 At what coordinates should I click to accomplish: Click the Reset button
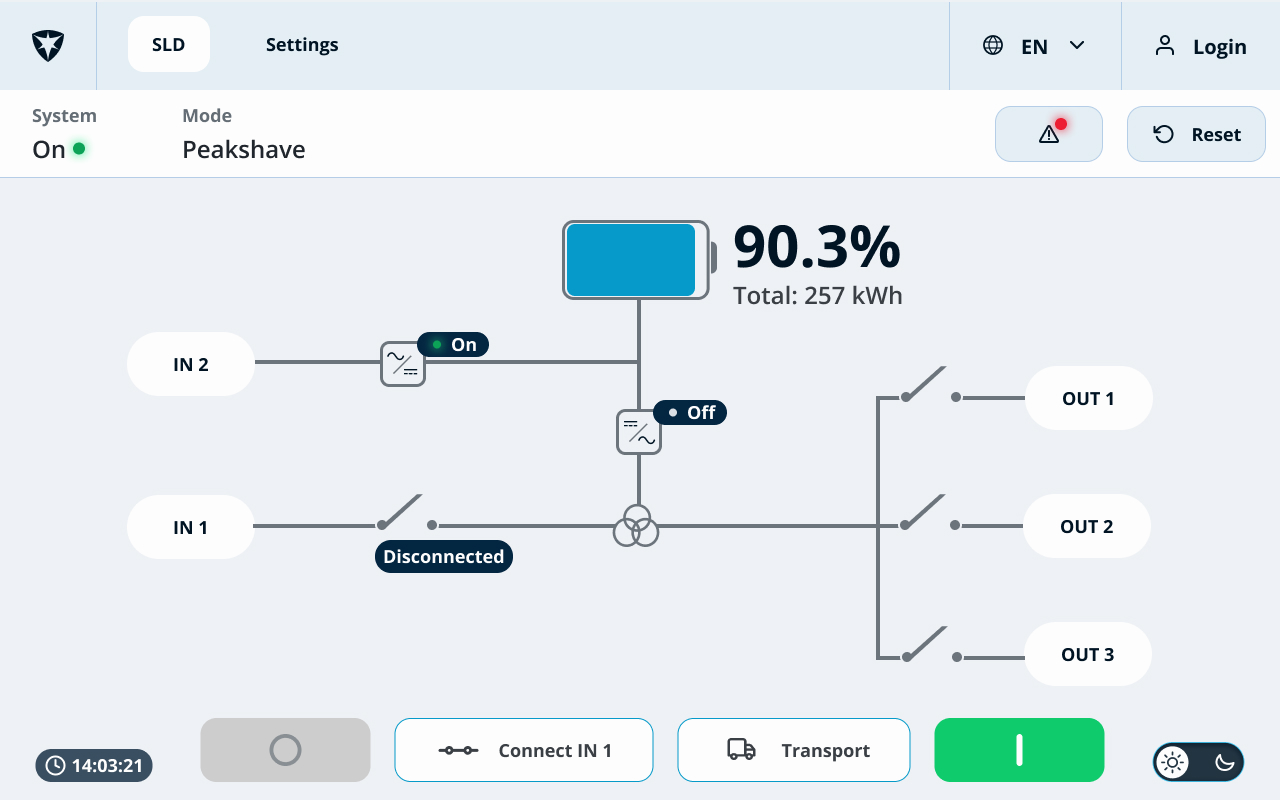tap(1196, 134)
